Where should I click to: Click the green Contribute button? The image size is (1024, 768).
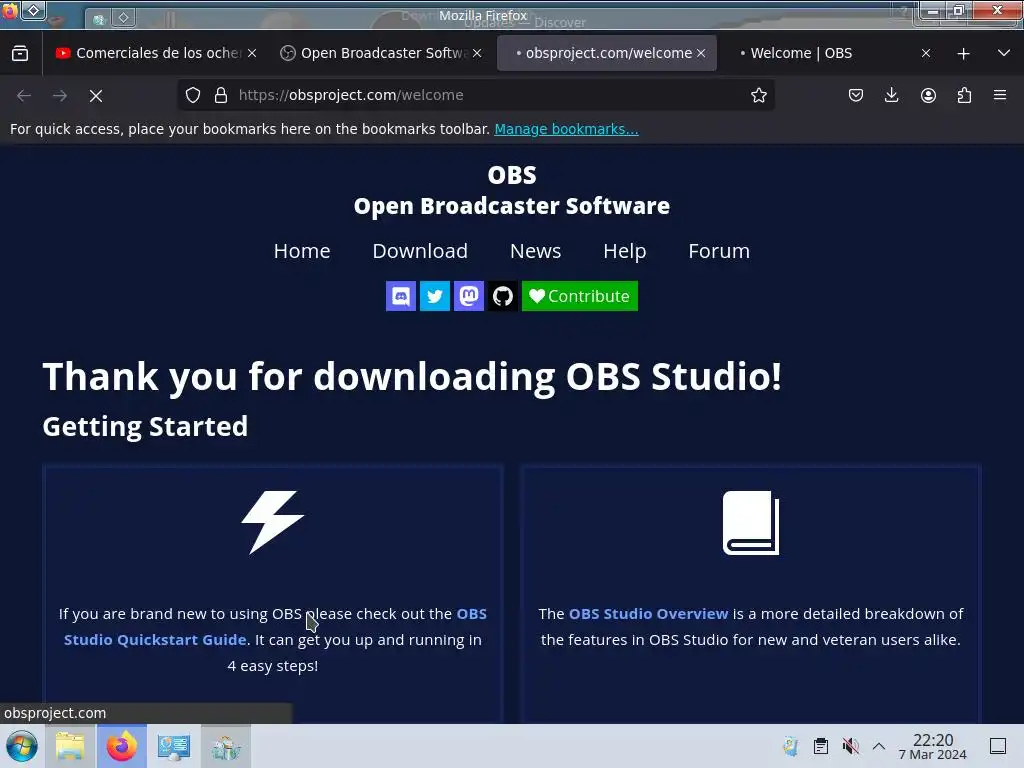[x=579, y=296]
